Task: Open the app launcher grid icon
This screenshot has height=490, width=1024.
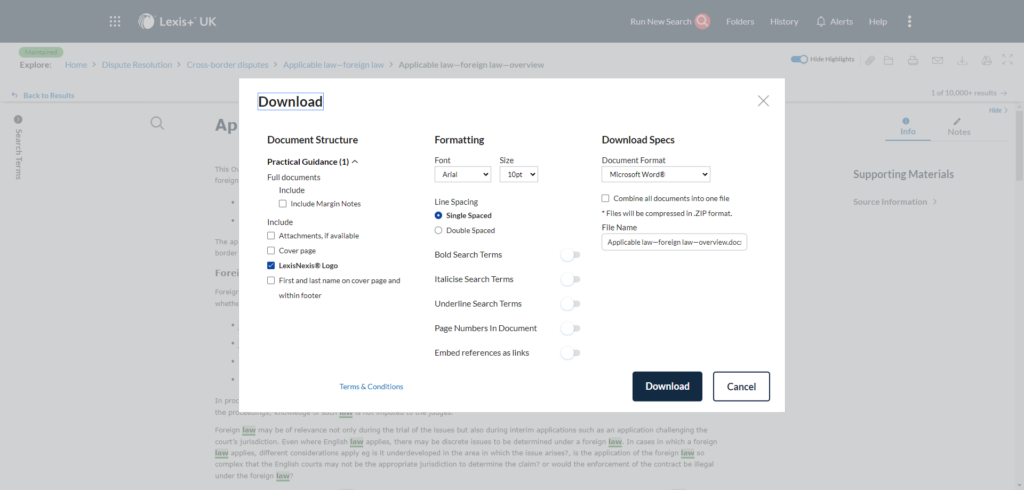Action: tap(115, 21)
